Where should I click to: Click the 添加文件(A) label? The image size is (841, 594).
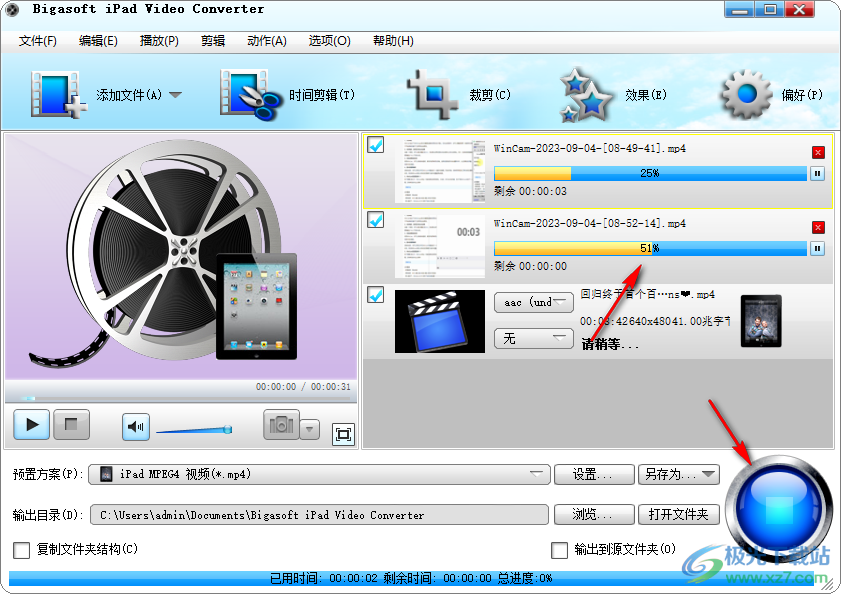click(x=129, y=95)
